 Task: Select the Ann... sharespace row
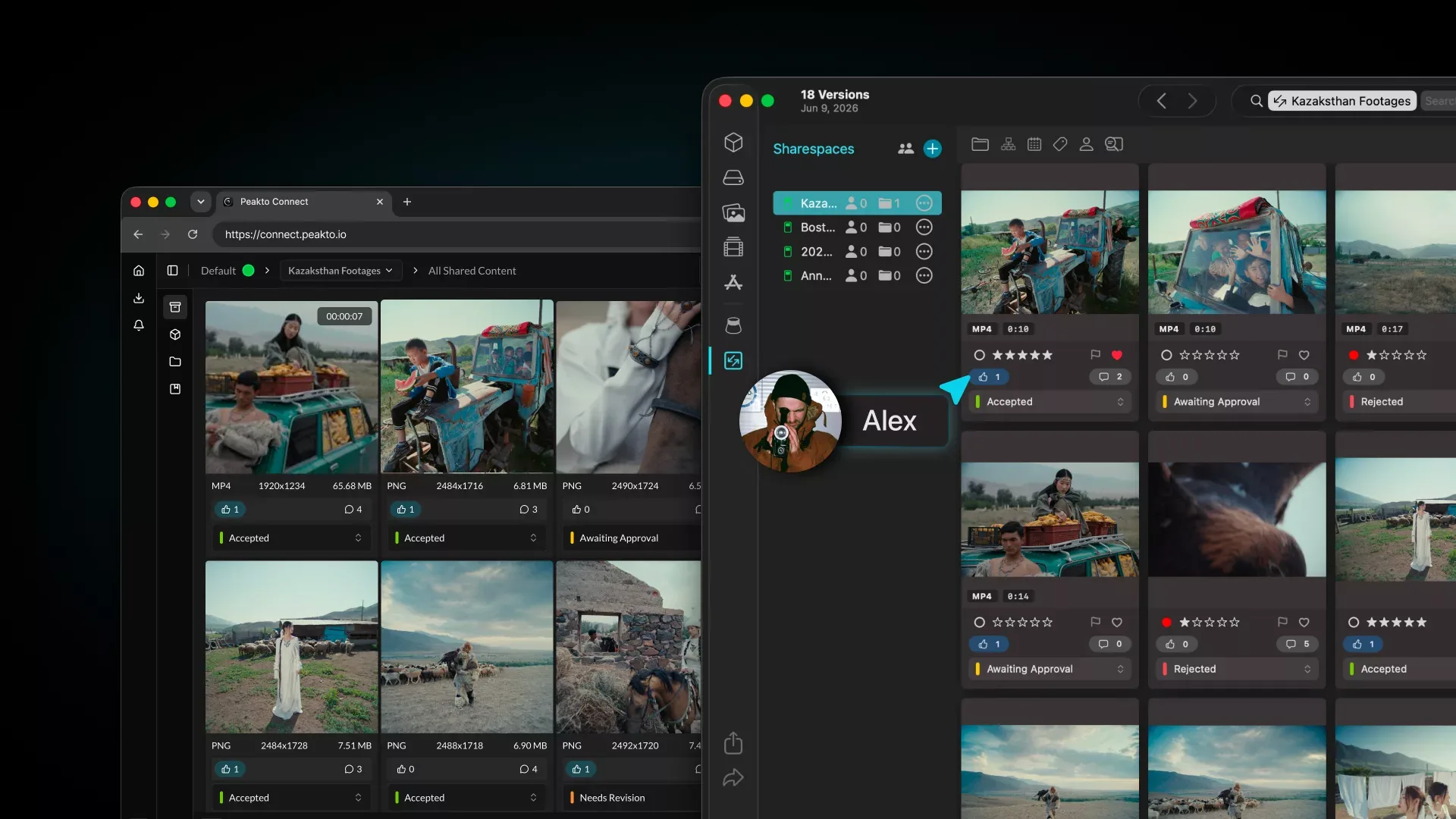pos(857,276)
